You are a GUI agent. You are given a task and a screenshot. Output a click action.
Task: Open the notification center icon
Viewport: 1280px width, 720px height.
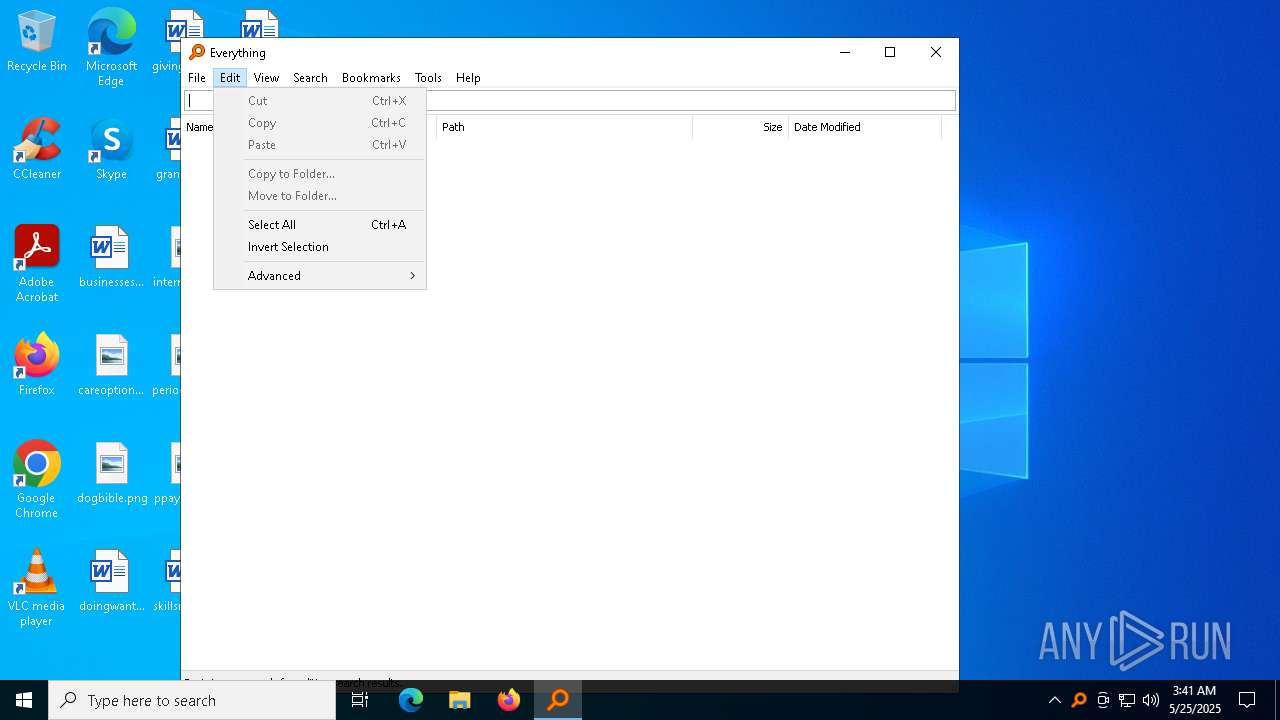coord(1247,700)
